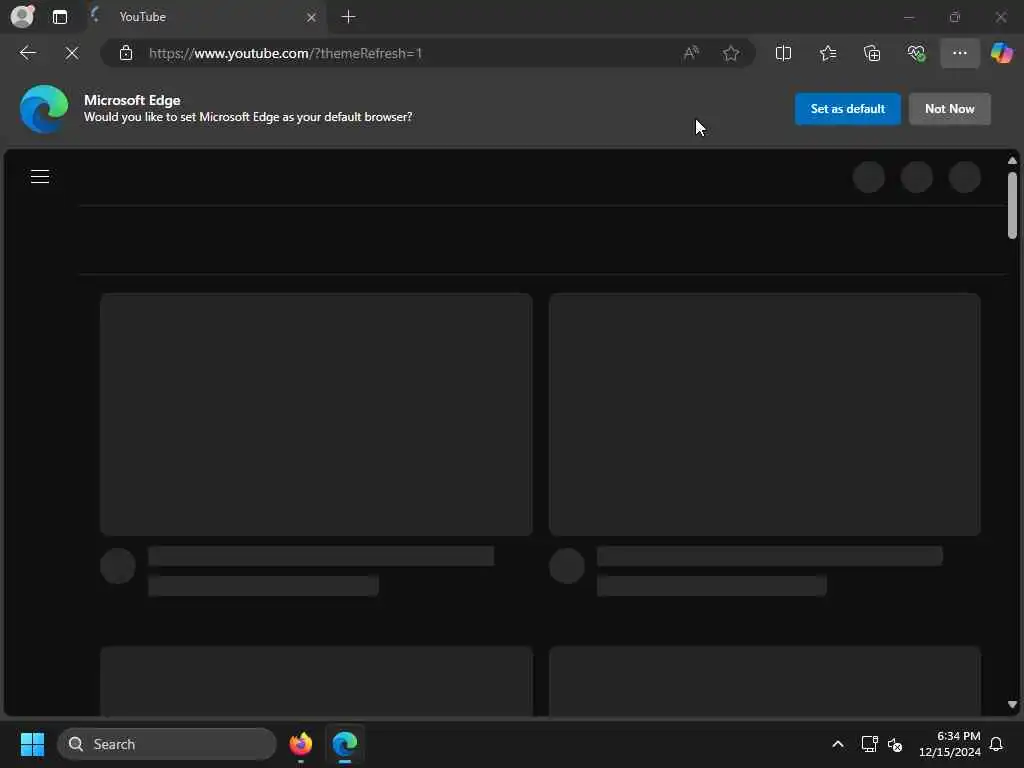Click the page scrollbar thumb
Screen dimensions: 1024x768
click(x=1012, y=206)
